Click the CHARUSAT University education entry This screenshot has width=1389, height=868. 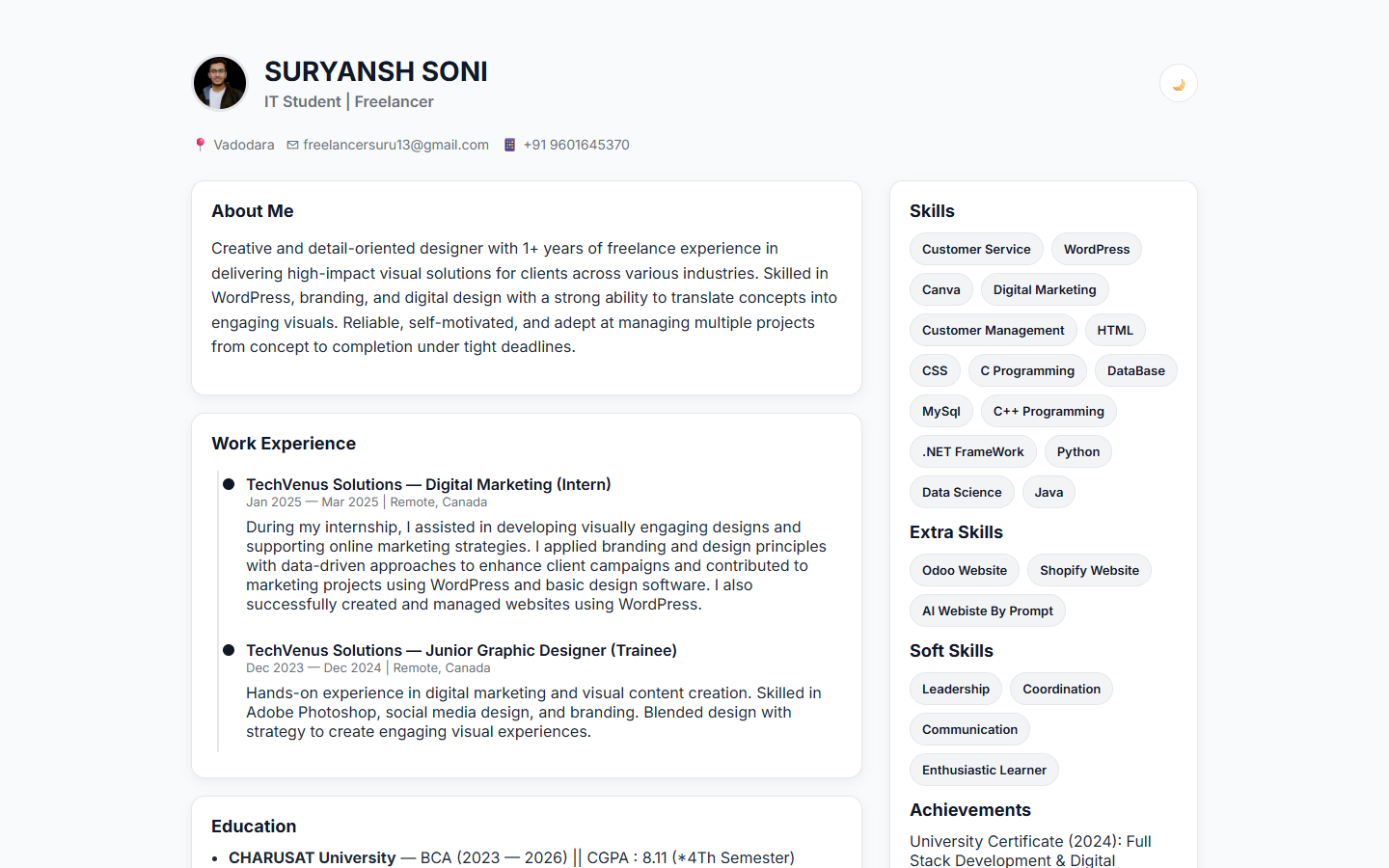click(x=312, y=857)
